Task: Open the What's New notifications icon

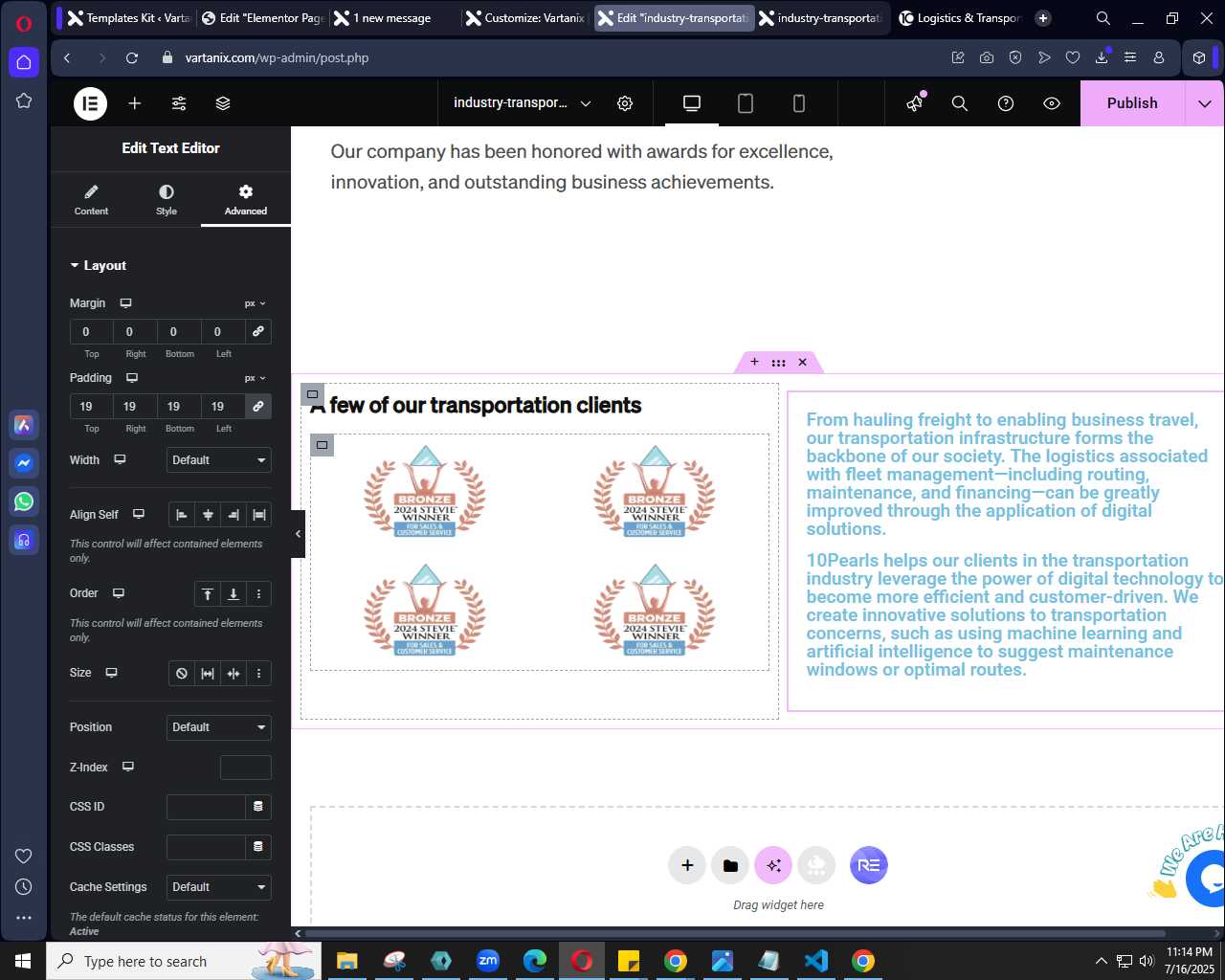Action: pos(916,102)
